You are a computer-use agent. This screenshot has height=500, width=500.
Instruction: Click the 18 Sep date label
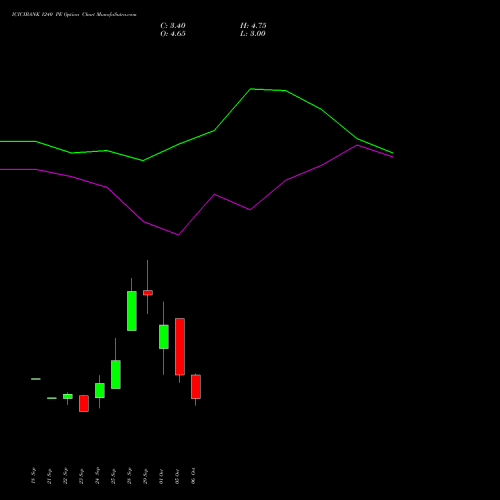(x=33, y=476)
